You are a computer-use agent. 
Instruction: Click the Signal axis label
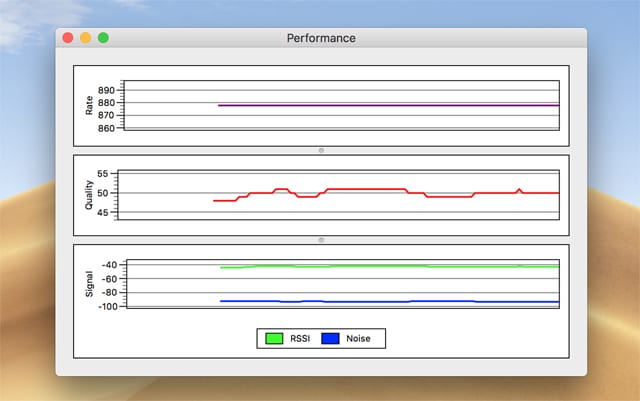[x=90, y=284]
